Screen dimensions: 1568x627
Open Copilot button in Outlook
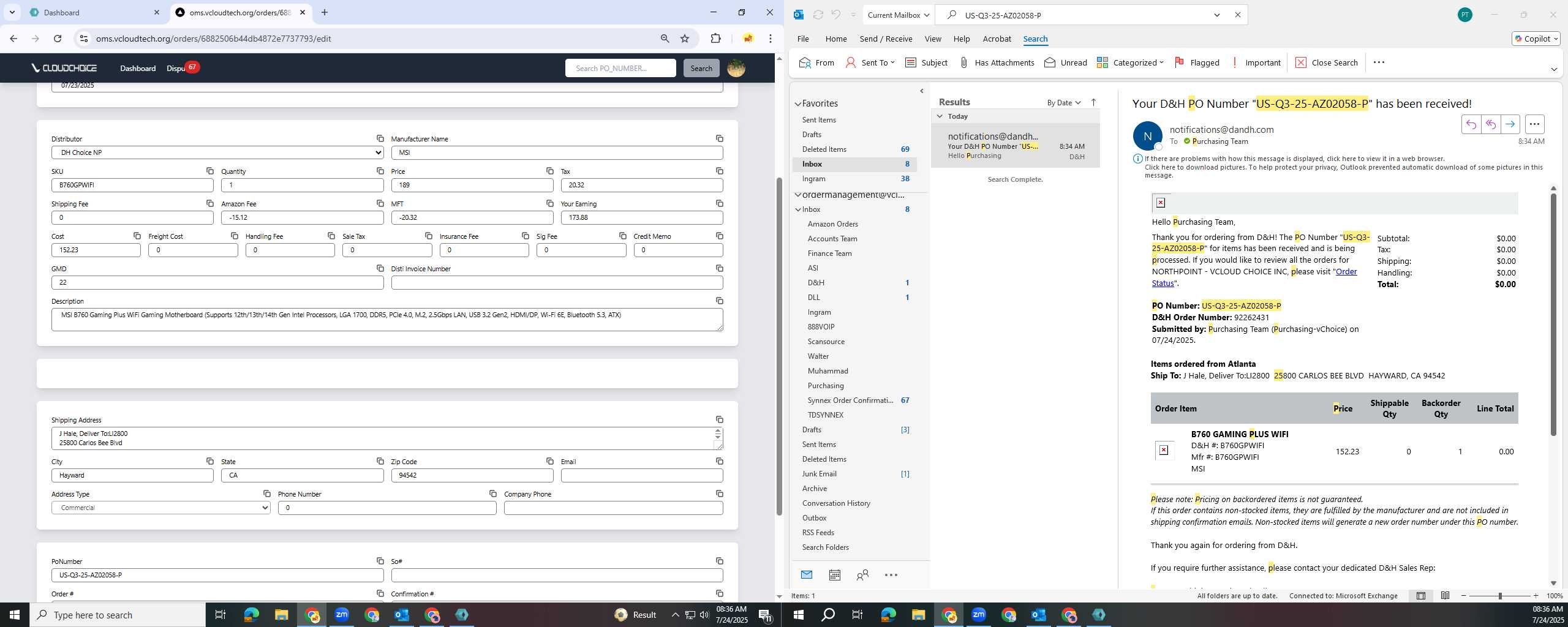(x=1536, y=39)
